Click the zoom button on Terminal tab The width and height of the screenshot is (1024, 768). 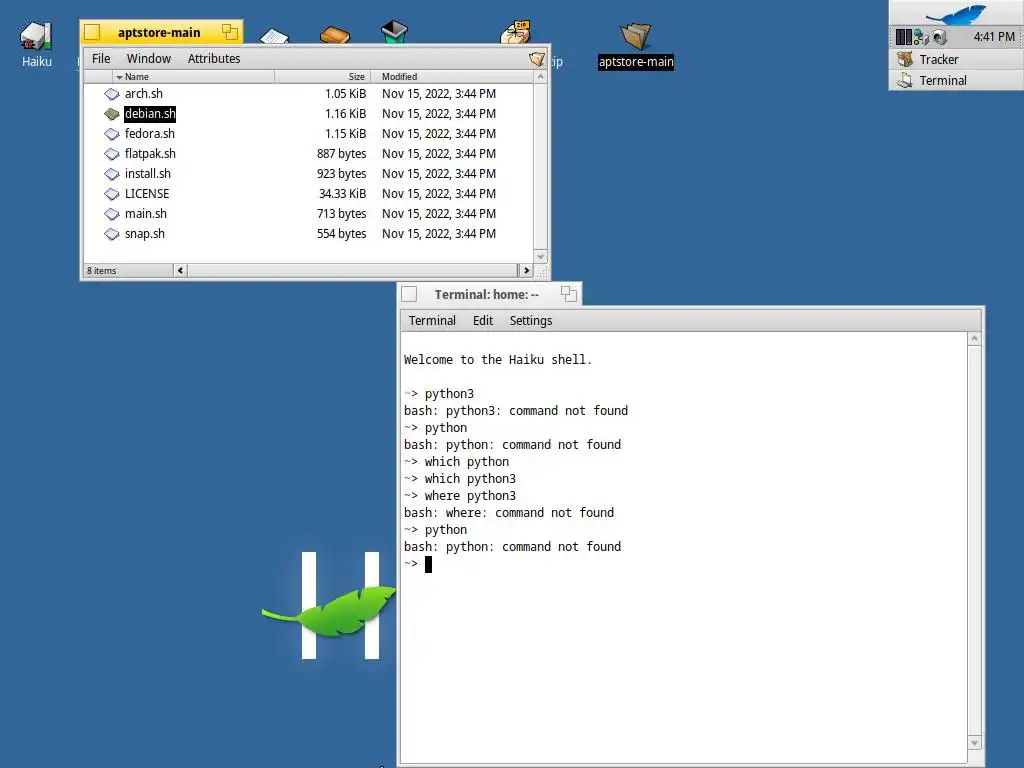[569, 294]
